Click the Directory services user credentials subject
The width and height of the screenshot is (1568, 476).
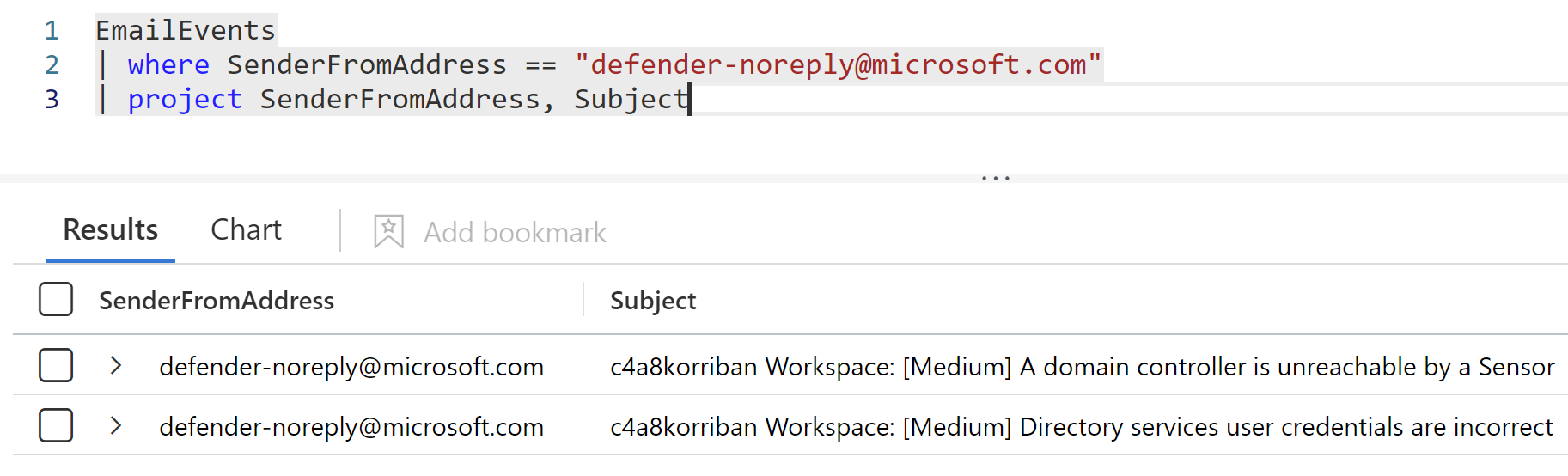coord(1081,427)
